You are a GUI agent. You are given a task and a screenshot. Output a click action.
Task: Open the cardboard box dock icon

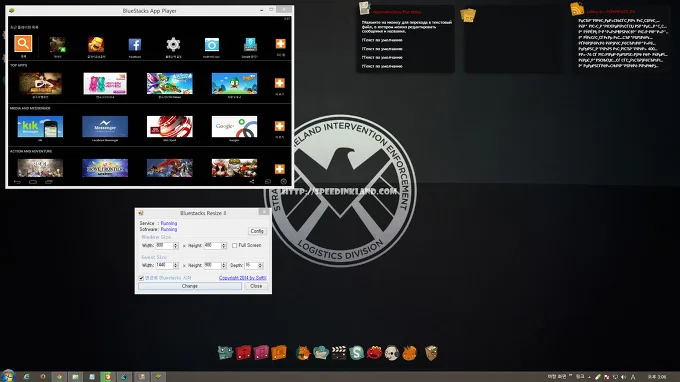point(431,353)
